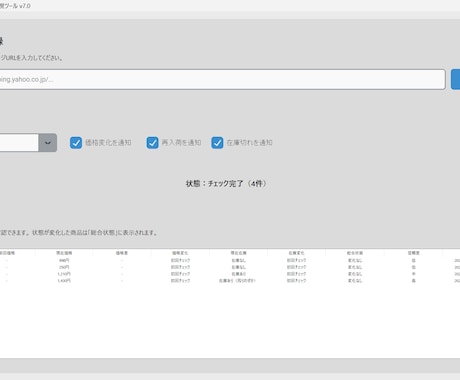Click the 1,400円 current price cell
The height and width of the screenshot is (380, 460).
(64, 281)
